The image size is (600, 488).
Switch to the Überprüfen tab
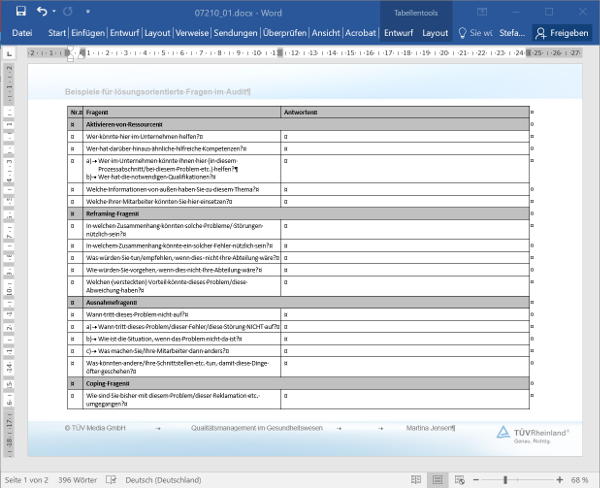(x=285, y=32)
